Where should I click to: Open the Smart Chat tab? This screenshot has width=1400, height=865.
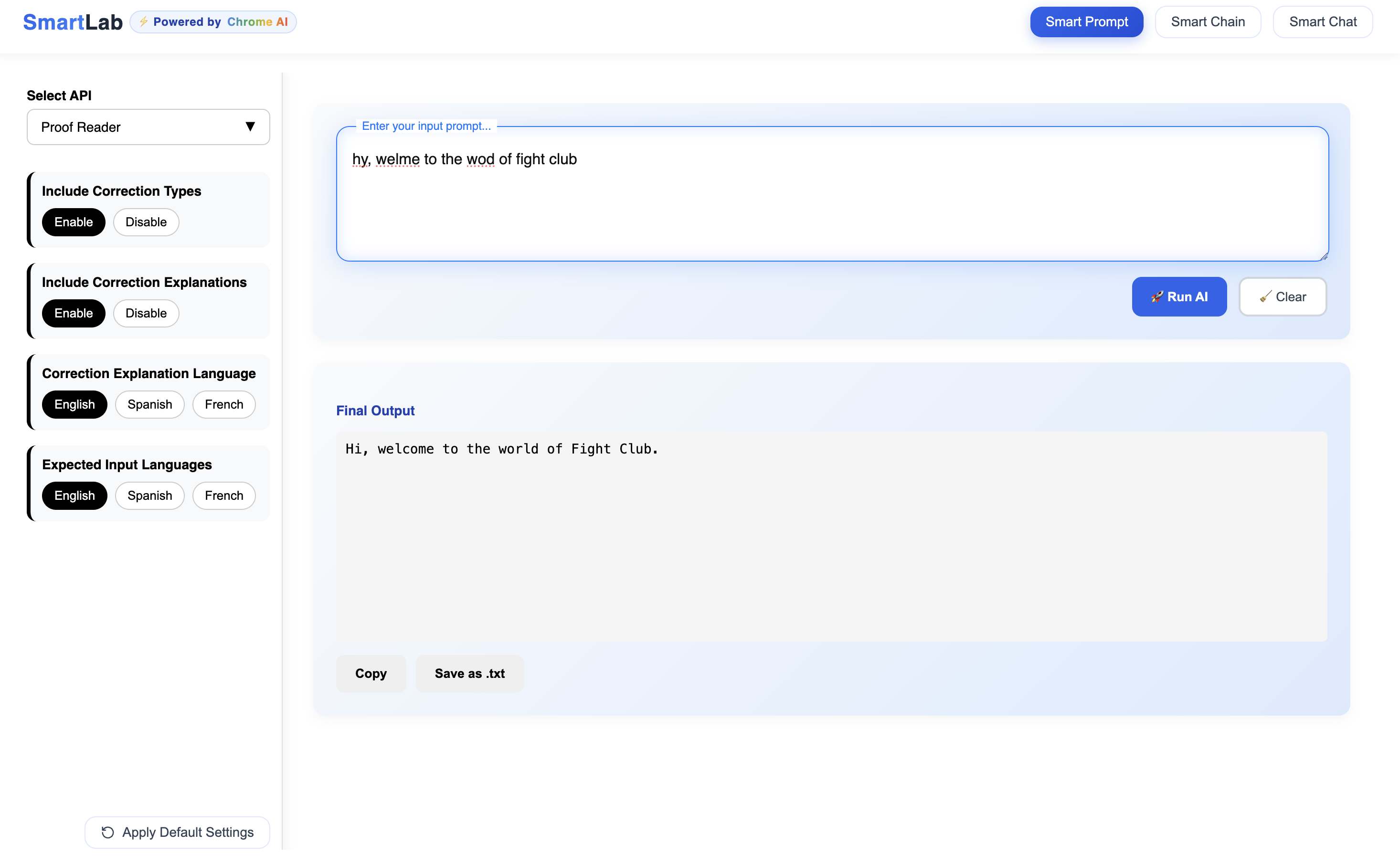point(1322,22)
